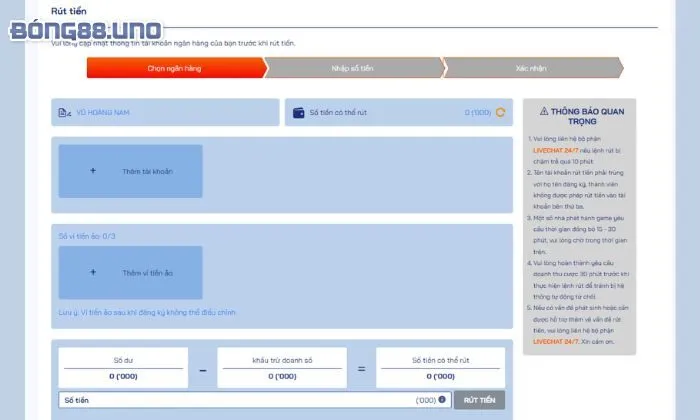Click the wallet icon in balance box

298,113
